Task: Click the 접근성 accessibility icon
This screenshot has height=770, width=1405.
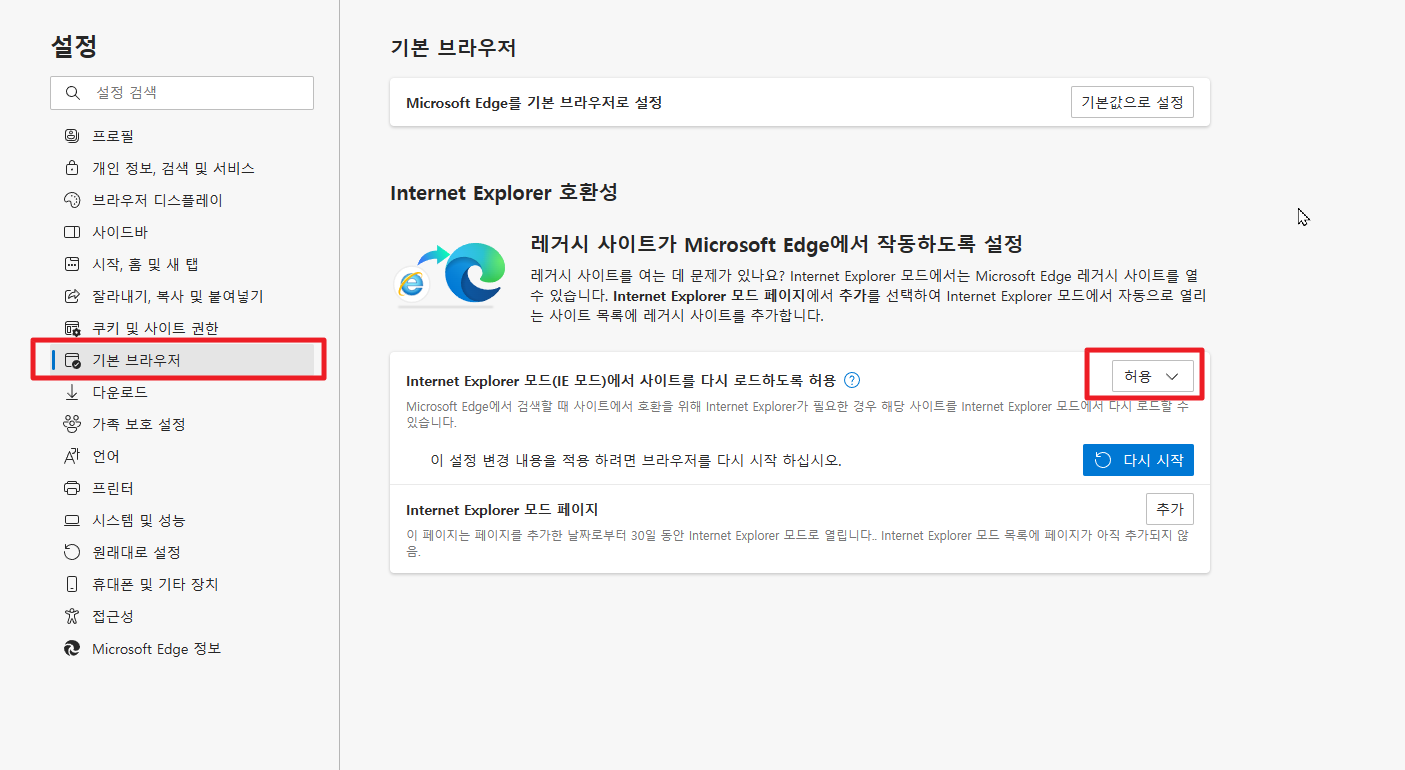Action: pyautogui.click(x=71, y=616)
